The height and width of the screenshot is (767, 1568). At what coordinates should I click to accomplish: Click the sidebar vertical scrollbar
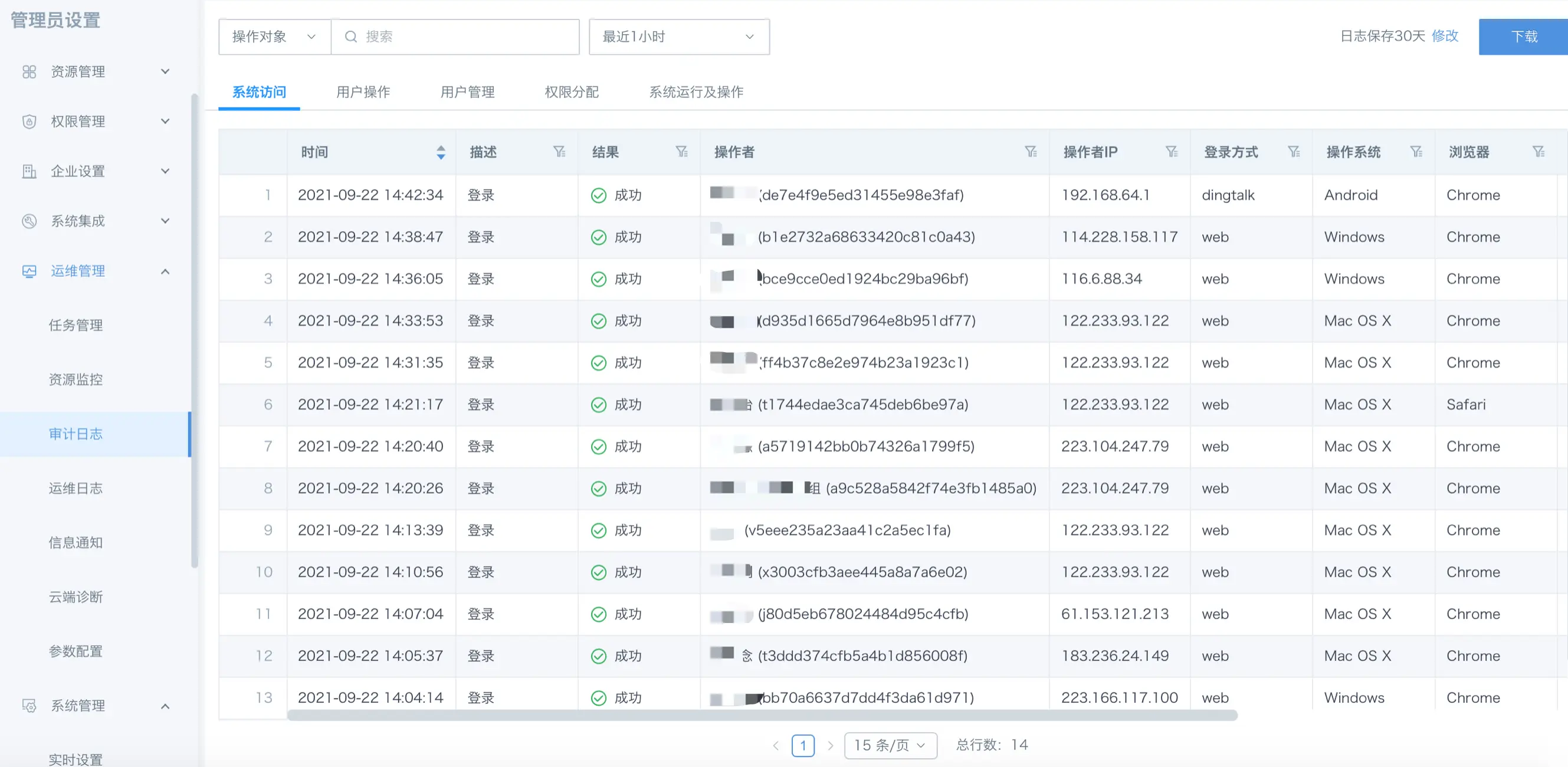[194, 330]
